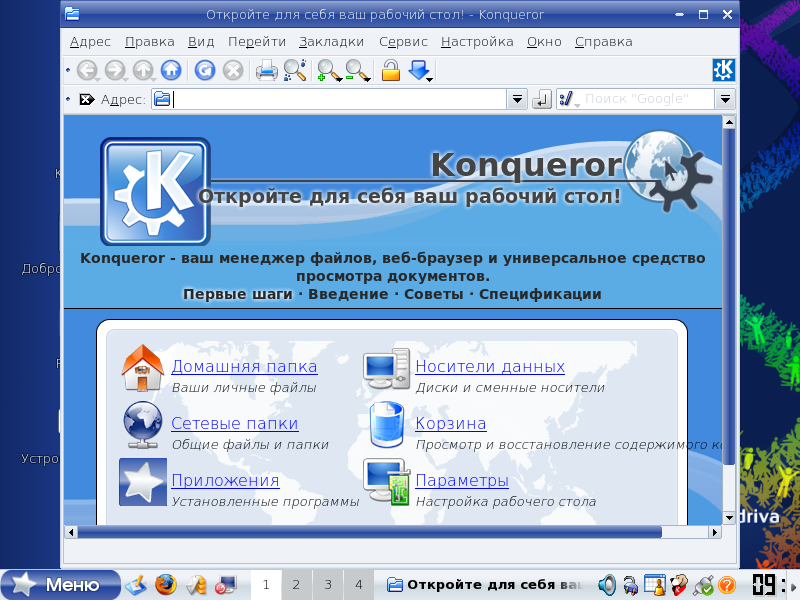Launch Firefox from the taskbar
Image resolution: width=800 pixels, height=601 pixels.
click(165, 585)
